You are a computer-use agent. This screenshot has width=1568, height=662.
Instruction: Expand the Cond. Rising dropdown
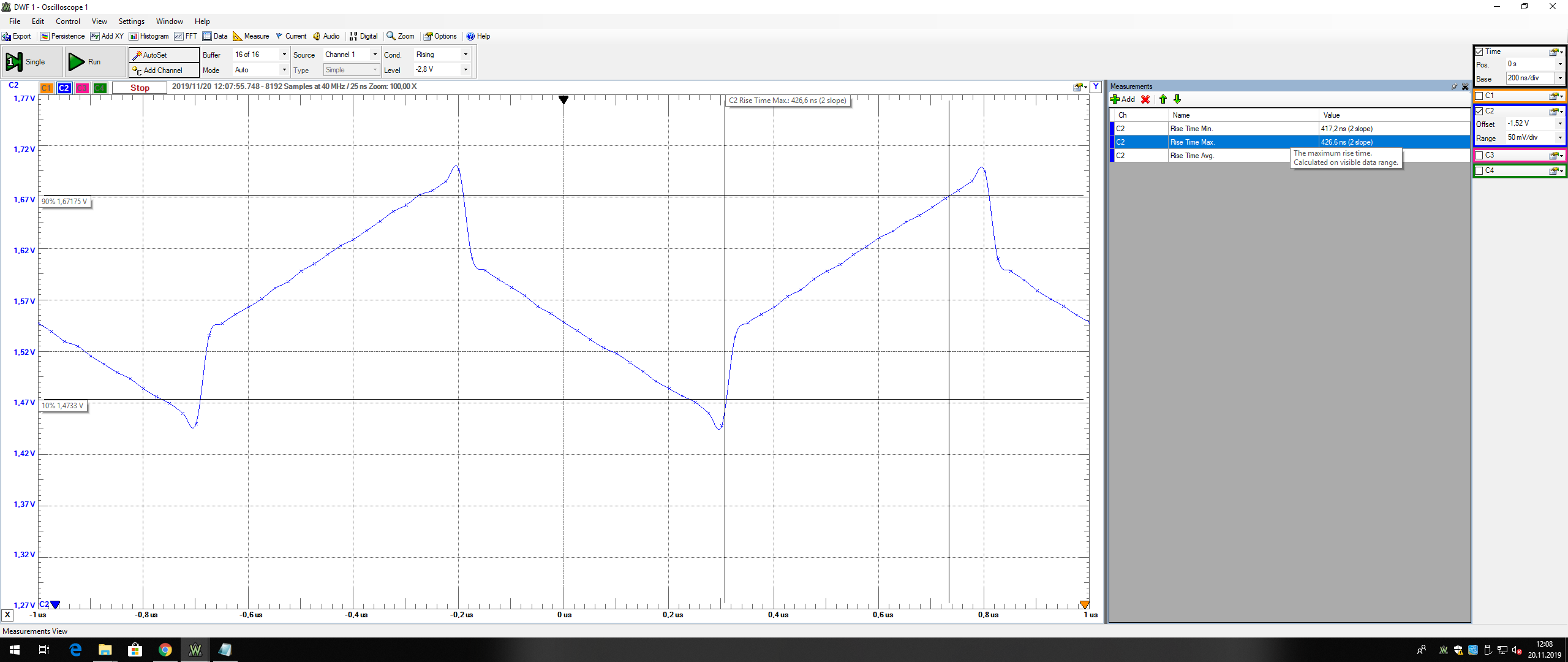tap(466, 55)
